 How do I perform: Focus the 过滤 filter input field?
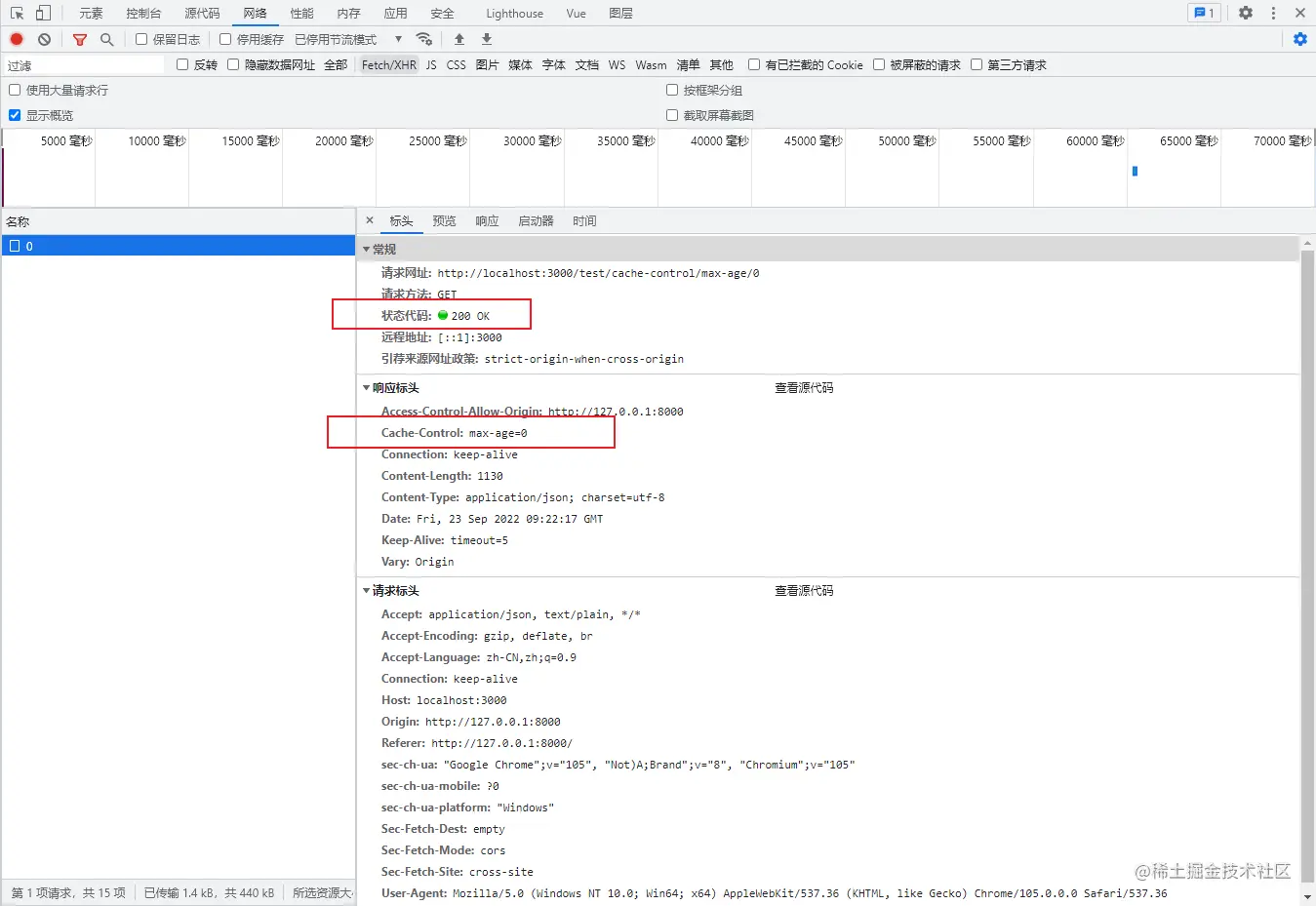(84, 65)
